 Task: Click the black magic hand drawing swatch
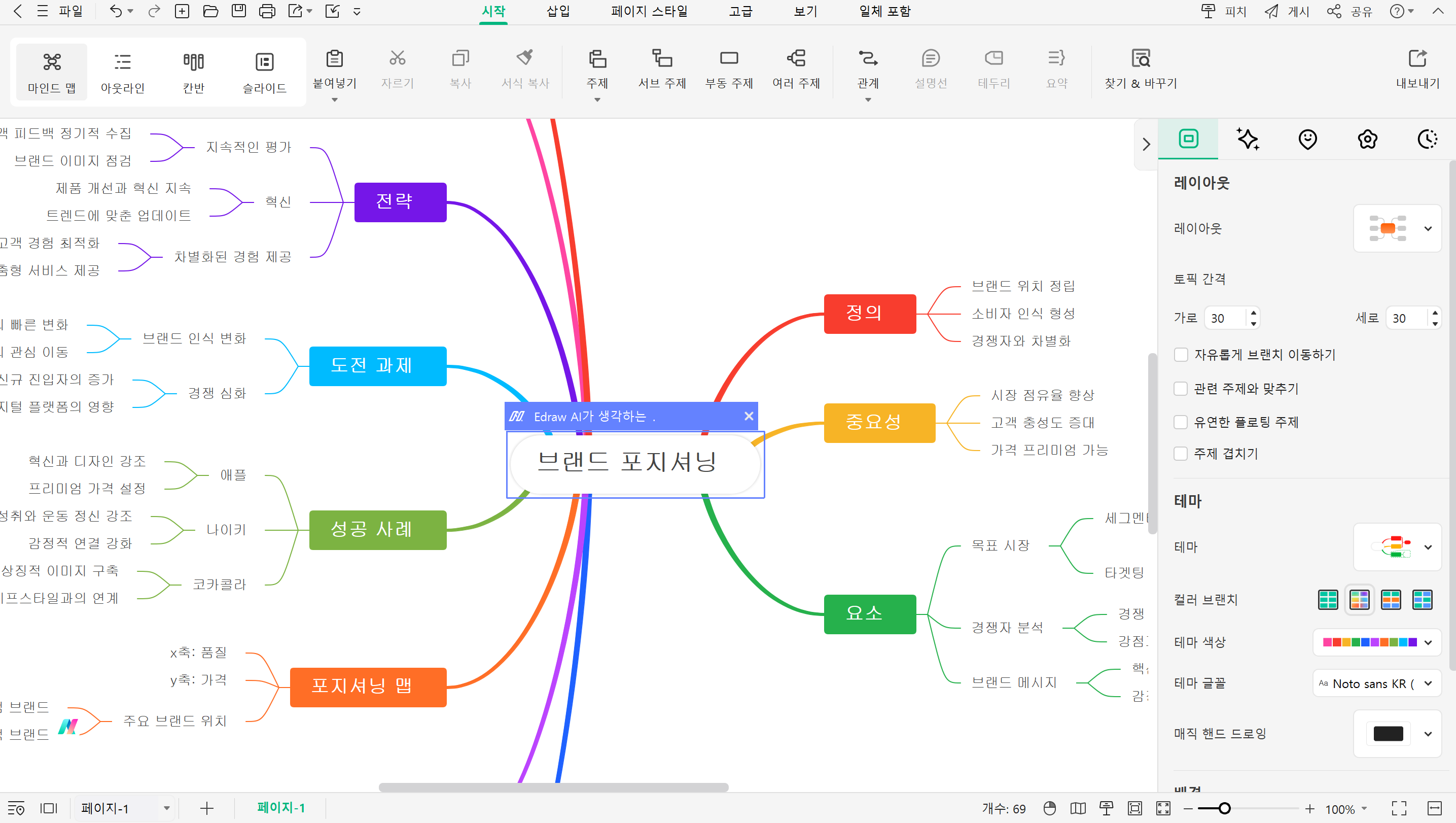pyautogui.click(x=1388, y=734)
